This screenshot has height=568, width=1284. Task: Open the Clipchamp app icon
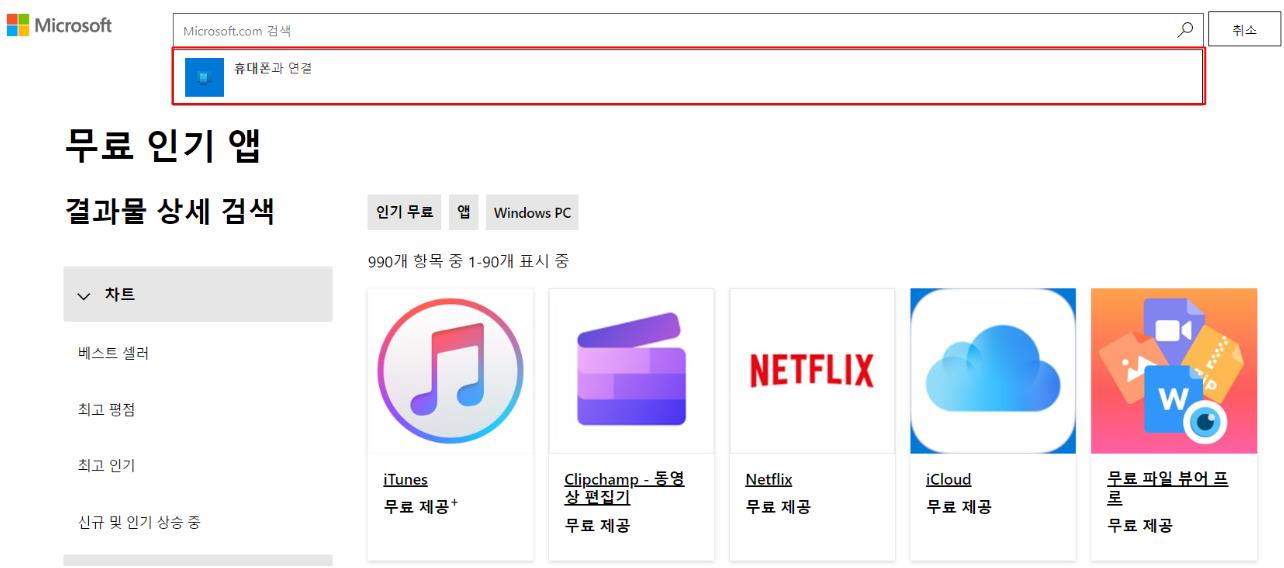pos(631,371)
